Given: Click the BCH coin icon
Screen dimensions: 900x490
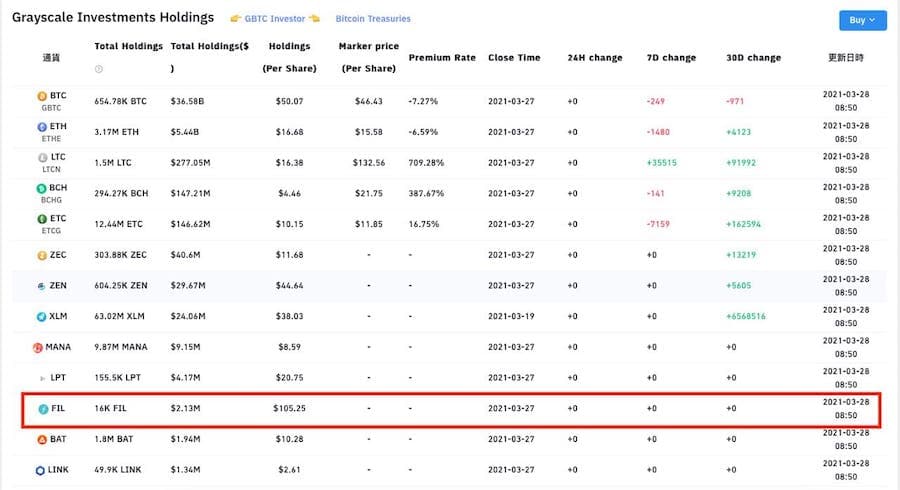Looking at the screenshot, I should pyautogui.click(x=41, y=188).
